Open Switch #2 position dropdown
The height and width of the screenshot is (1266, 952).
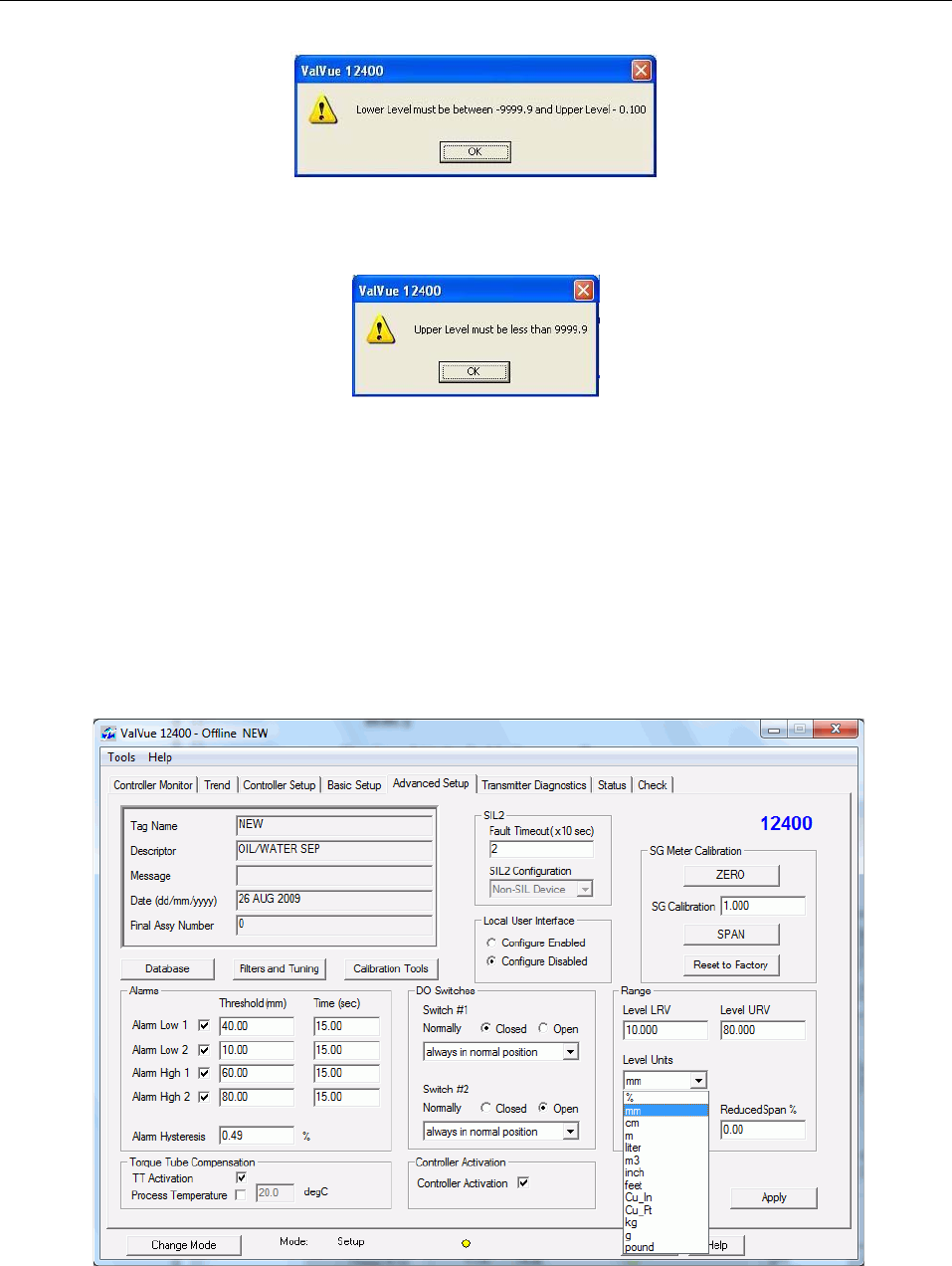point(571,1132)
